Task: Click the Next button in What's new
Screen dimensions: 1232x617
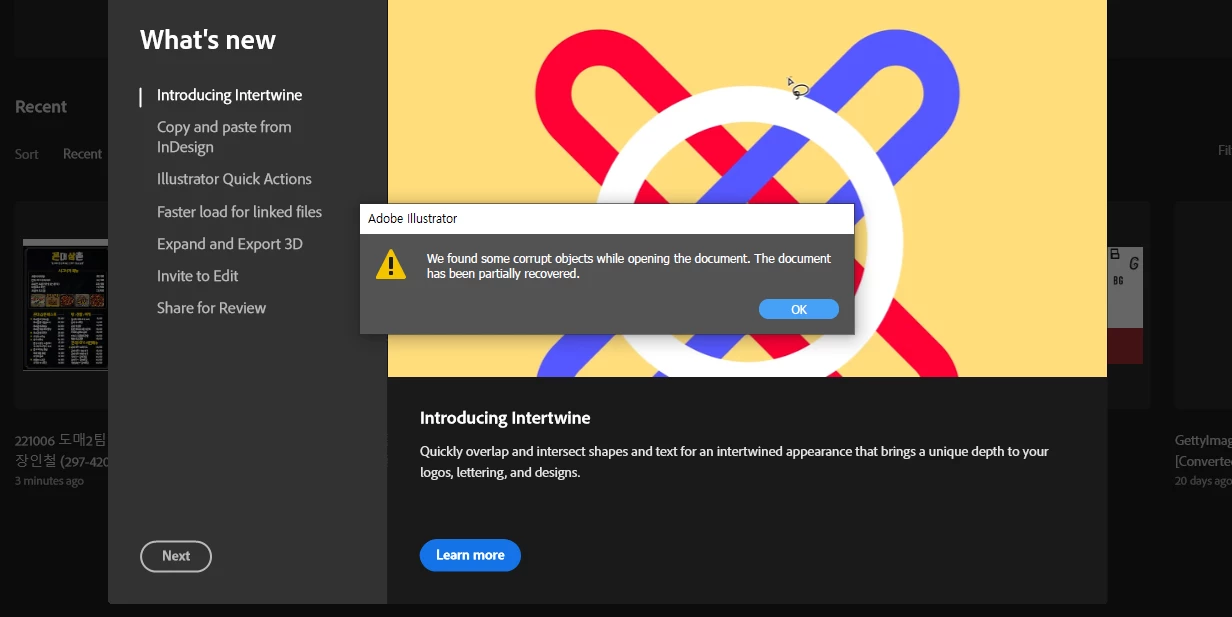Action: (x=176, y=556)
